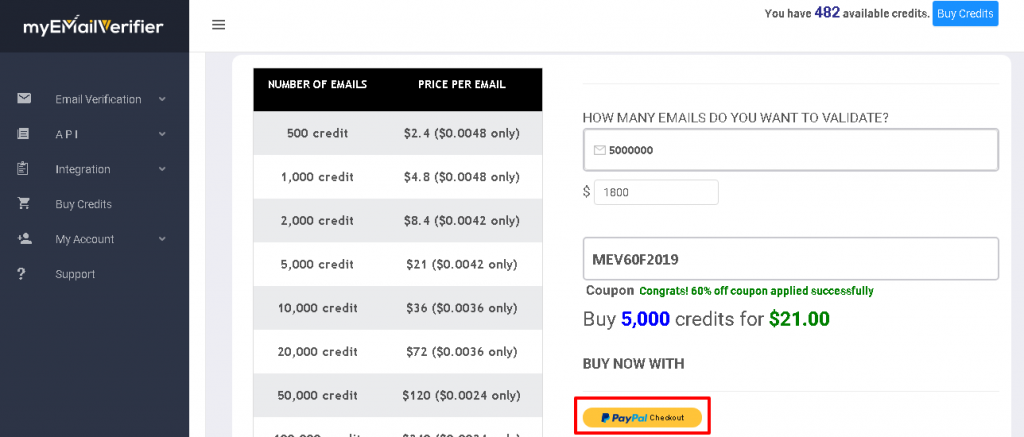The height and width of the screenshot is (437, 1024).
Task: Expand the API submenu arrow
Action: (x=162, y=134)
